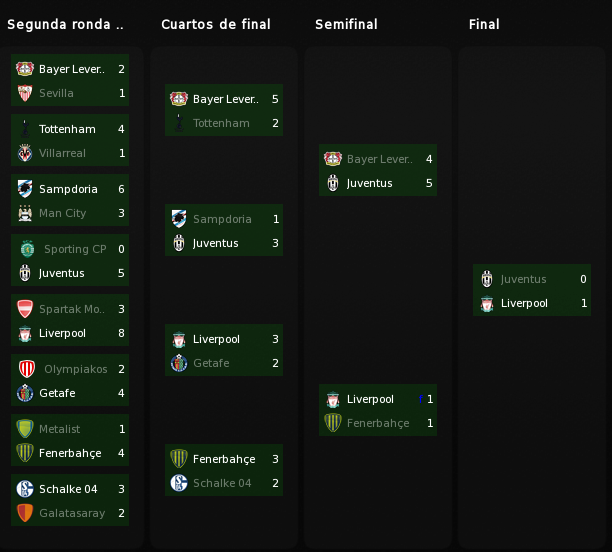Click blue penalty marker beside Liverpool semifinal

pyautogui.click(x=421, y=399)
